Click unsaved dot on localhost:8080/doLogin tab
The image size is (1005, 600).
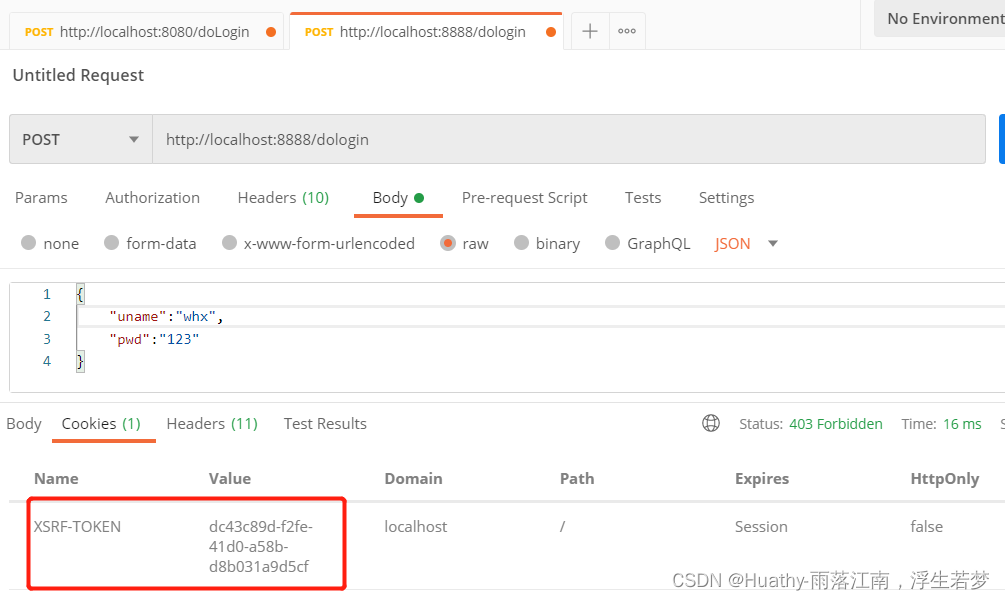(271, 32)
